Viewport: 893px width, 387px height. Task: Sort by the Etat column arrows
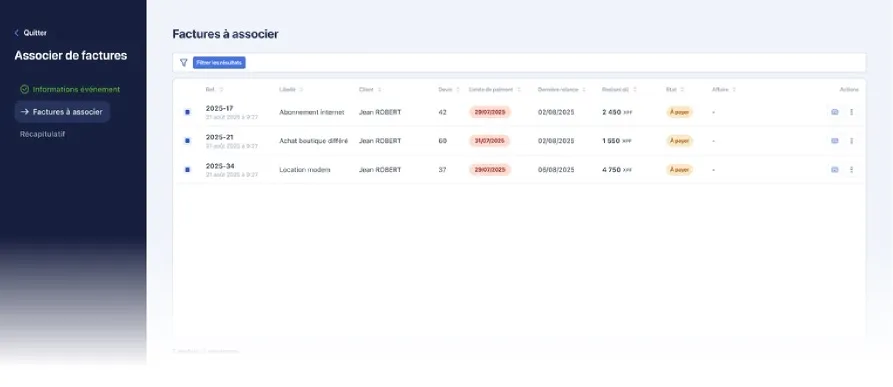(x=682, y=89)
